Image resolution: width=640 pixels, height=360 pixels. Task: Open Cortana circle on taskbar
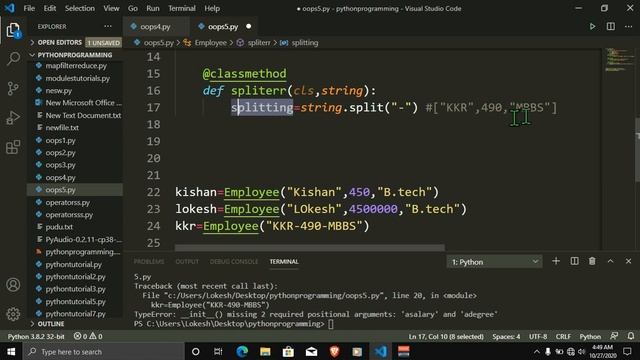[196, 351]
